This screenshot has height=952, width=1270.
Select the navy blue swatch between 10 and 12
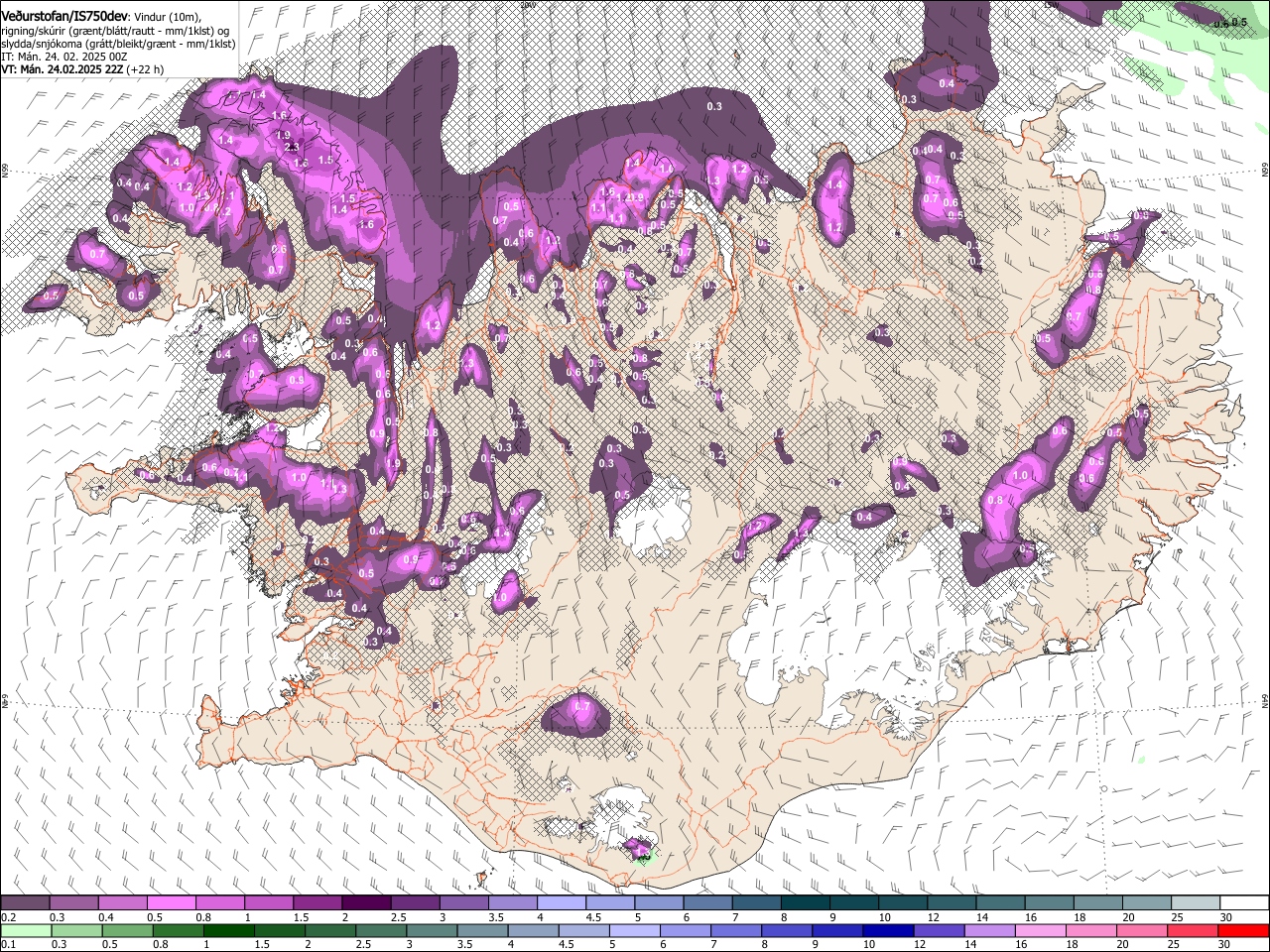point(889,930)
